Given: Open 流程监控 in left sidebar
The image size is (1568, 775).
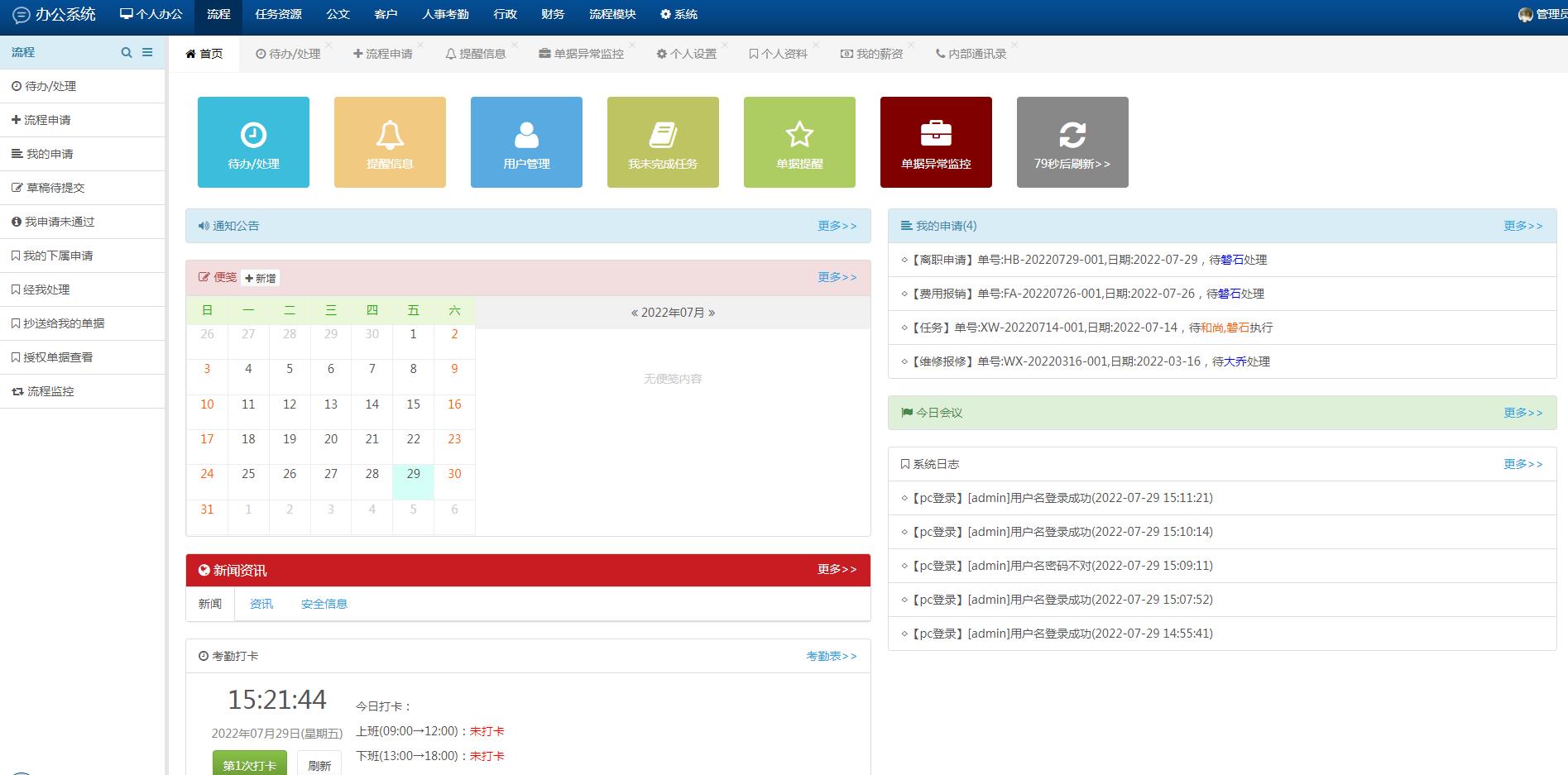Looking at the screenshot, I should tap(50, 391).
